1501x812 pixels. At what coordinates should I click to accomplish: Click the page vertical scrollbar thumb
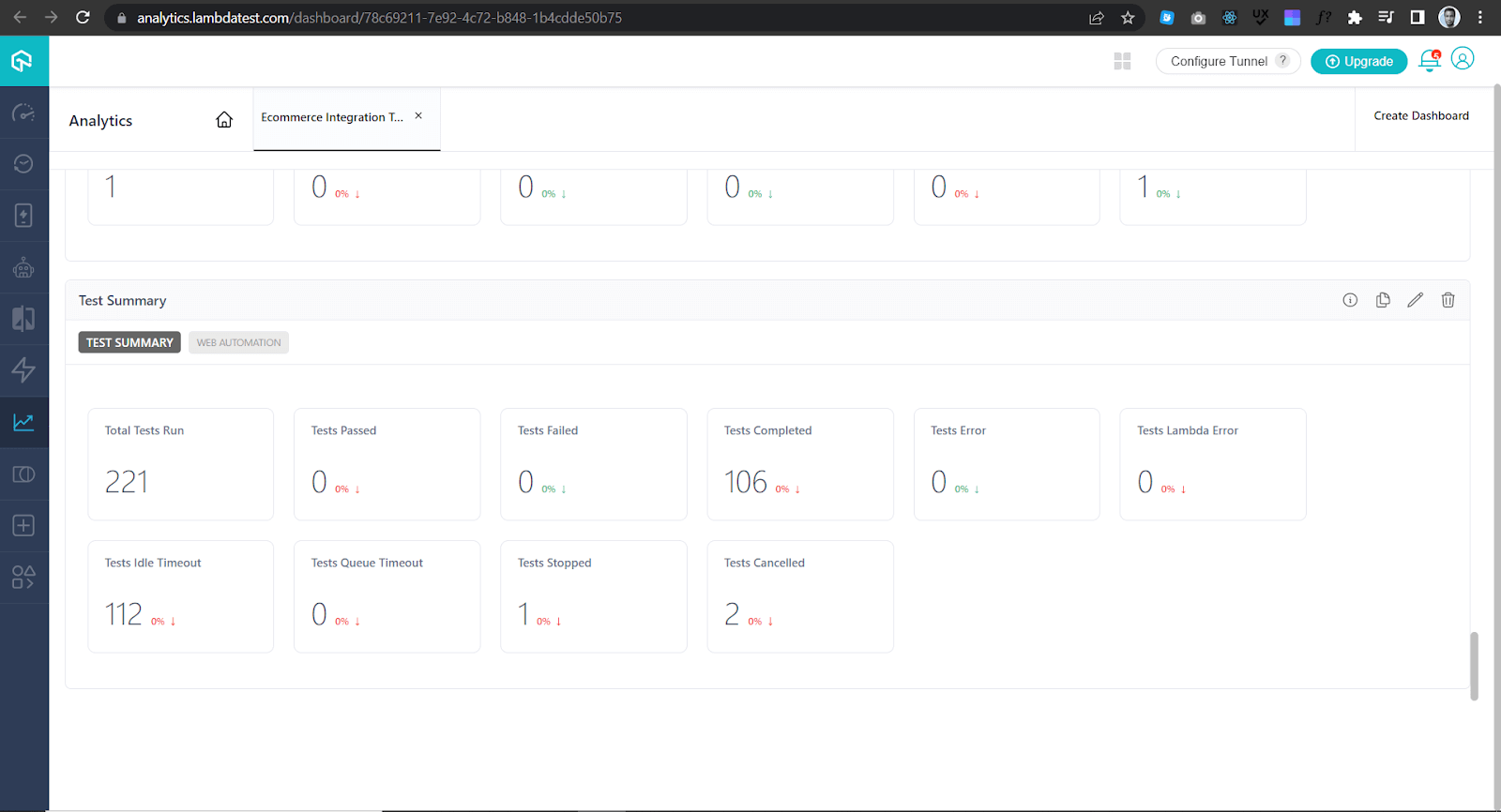(x=1474, y=666)
